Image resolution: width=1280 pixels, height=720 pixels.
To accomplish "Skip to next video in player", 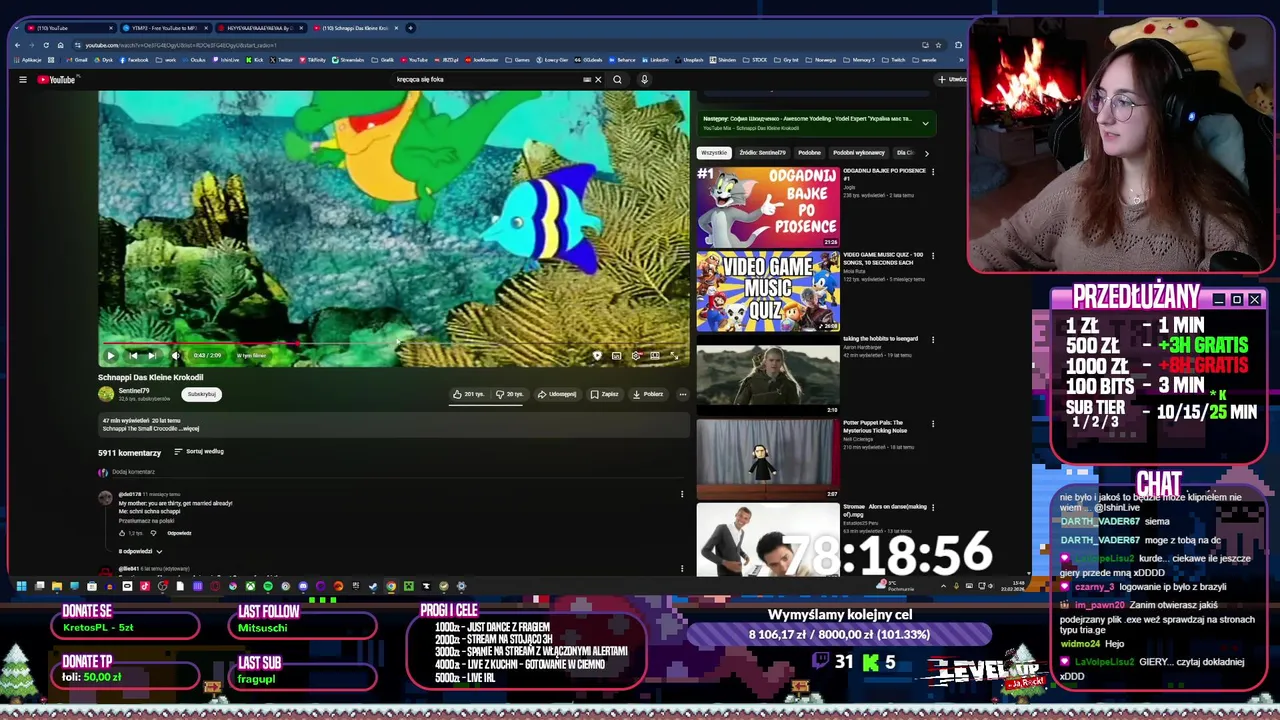I will [152, 355].
